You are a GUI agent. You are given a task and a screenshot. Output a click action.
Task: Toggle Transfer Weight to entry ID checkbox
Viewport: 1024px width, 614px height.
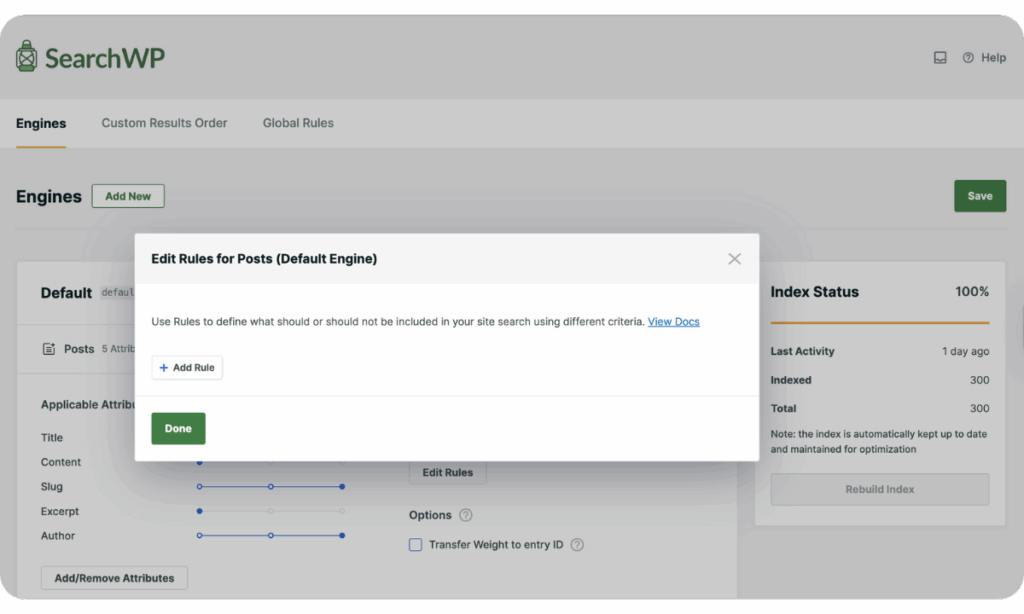415,544
